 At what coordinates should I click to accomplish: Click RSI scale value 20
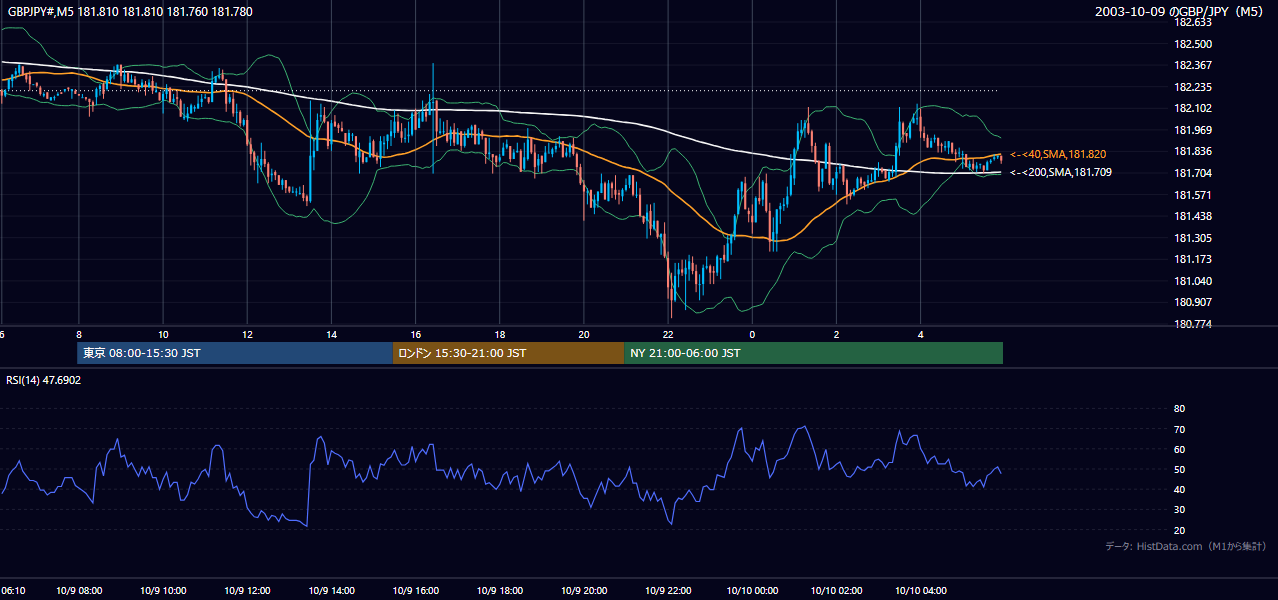pyautogui.click(x=1179, y=530)
